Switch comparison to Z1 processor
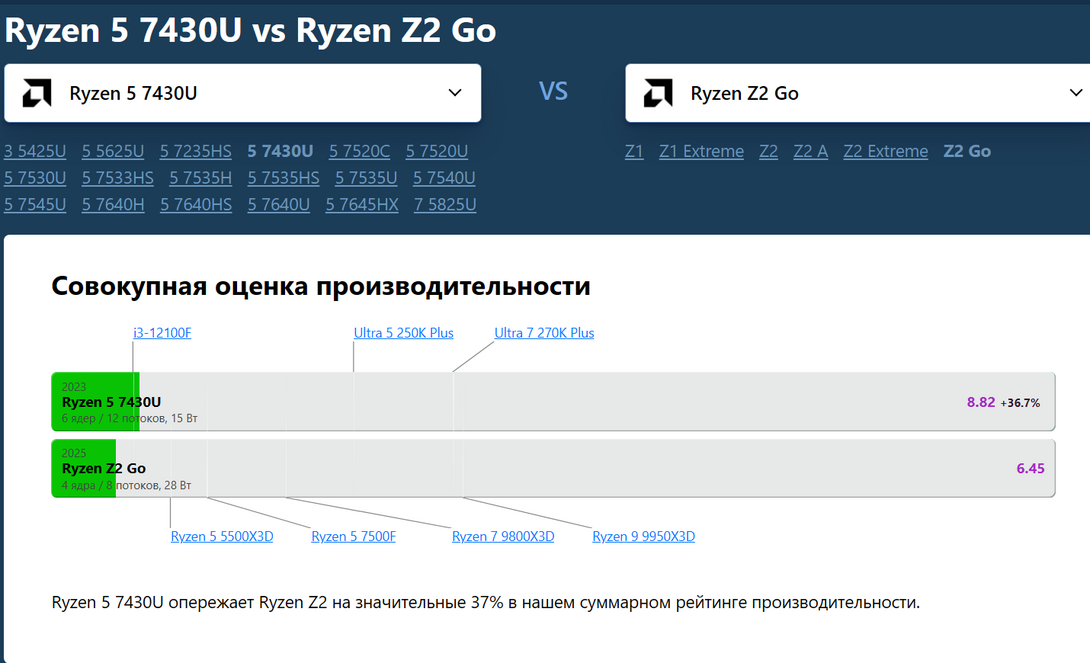The height and width of the screenshot is (663, 1090). coord(634,152)
